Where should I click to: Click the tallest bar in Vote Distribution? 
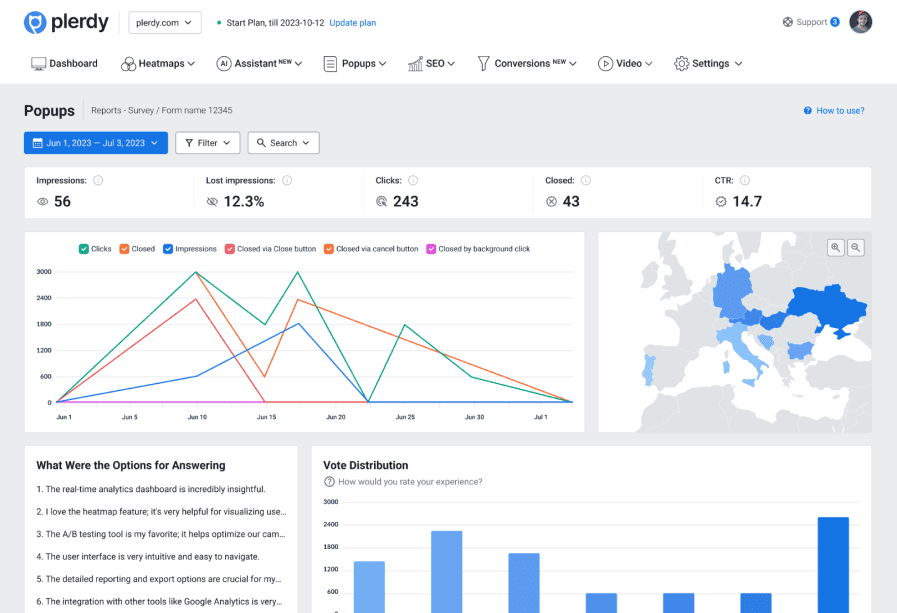[832, 564]
